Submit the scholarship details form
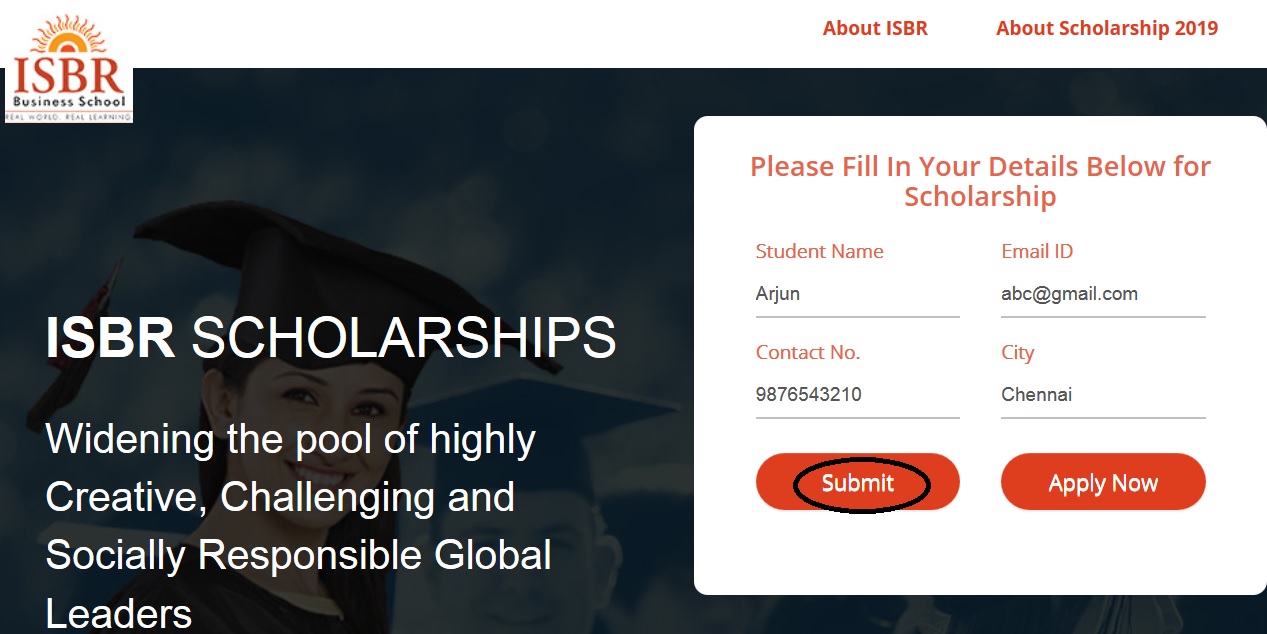 (858, 483)
